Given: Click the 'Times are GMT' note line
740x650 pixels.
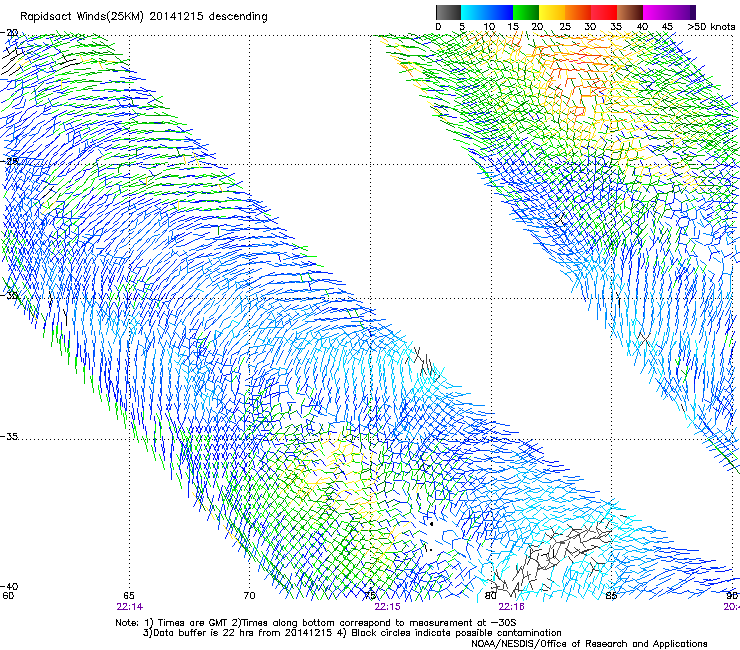Looking at the screenshot, I should tap(316, 623).
